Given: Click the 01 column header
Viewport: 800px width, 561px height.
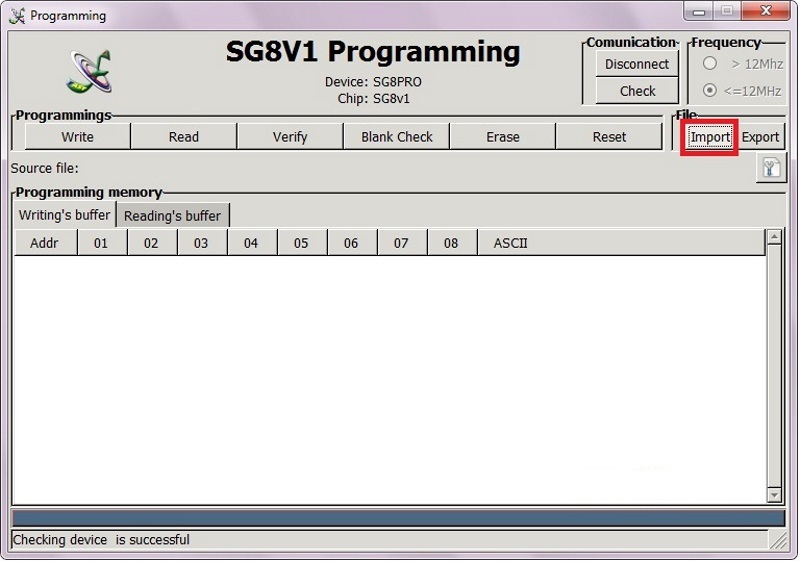Looking at the screenshot, I should 102,243.
